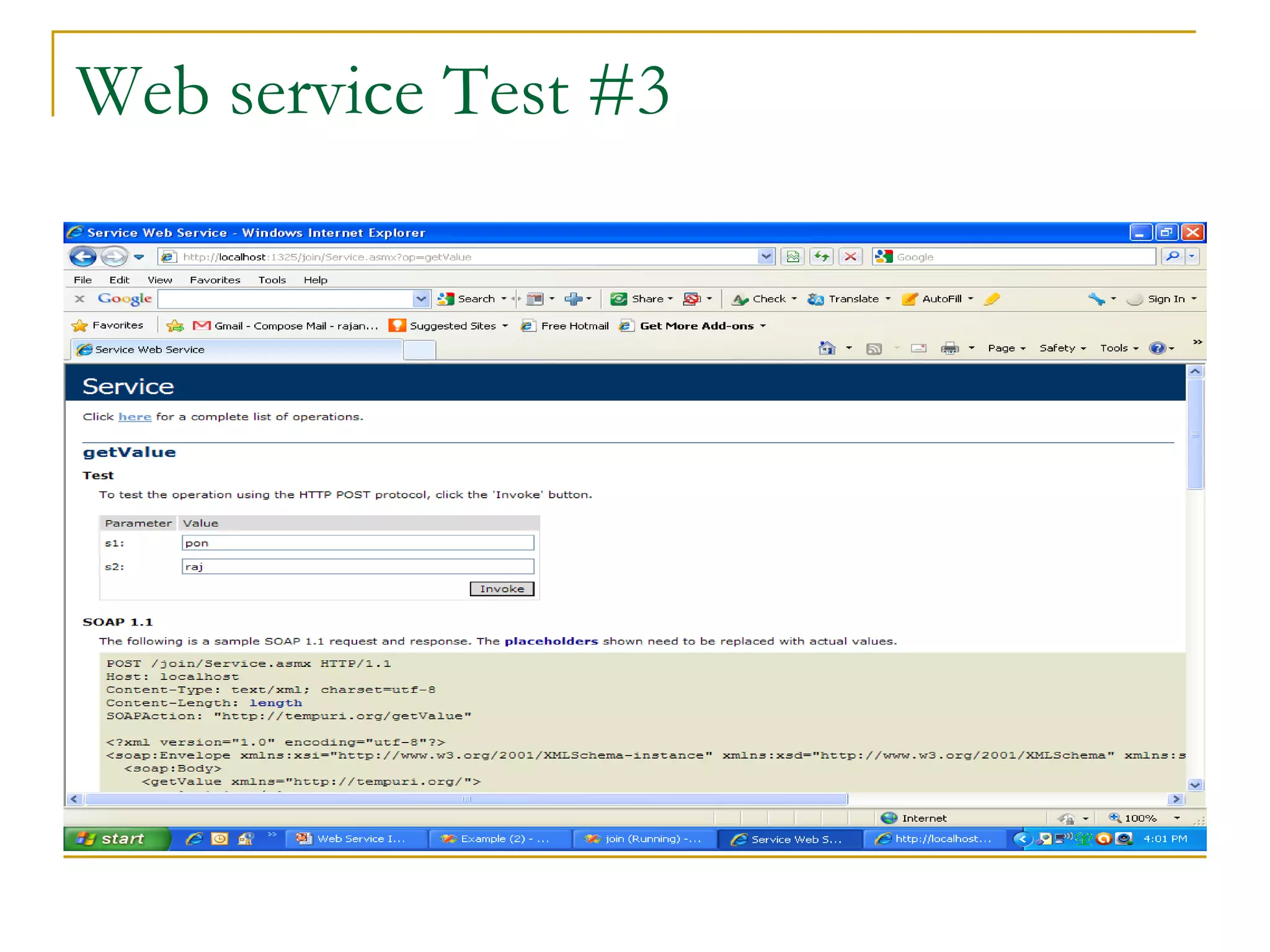Click the Print icon in command bar

950,349
